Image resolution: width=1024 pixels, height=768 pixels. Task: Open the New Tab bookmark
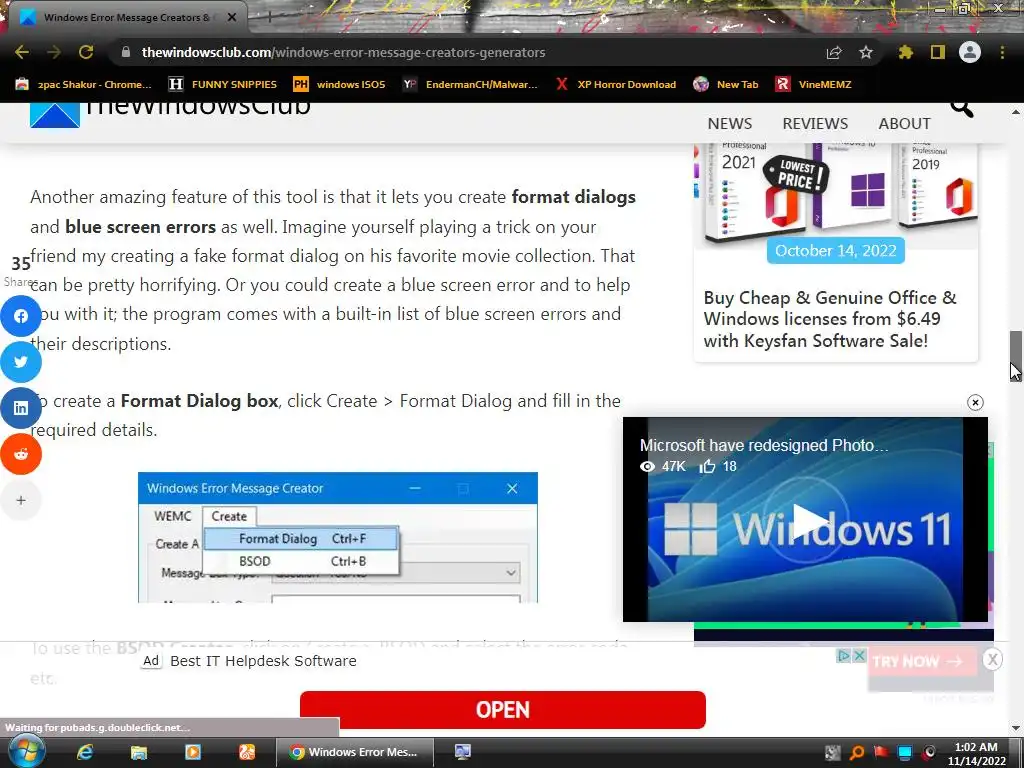(x=726, y=84)
